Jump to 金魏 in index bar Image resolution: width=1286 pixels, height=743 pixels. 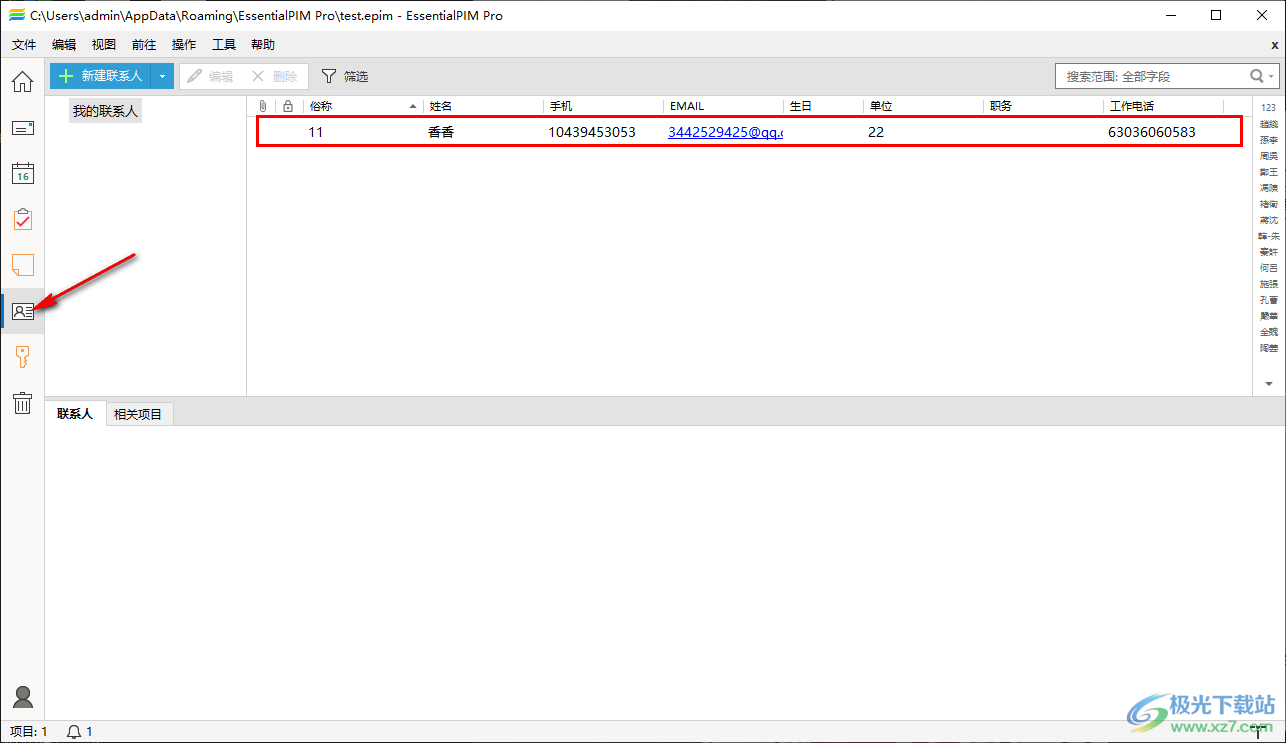[1268, 332]
